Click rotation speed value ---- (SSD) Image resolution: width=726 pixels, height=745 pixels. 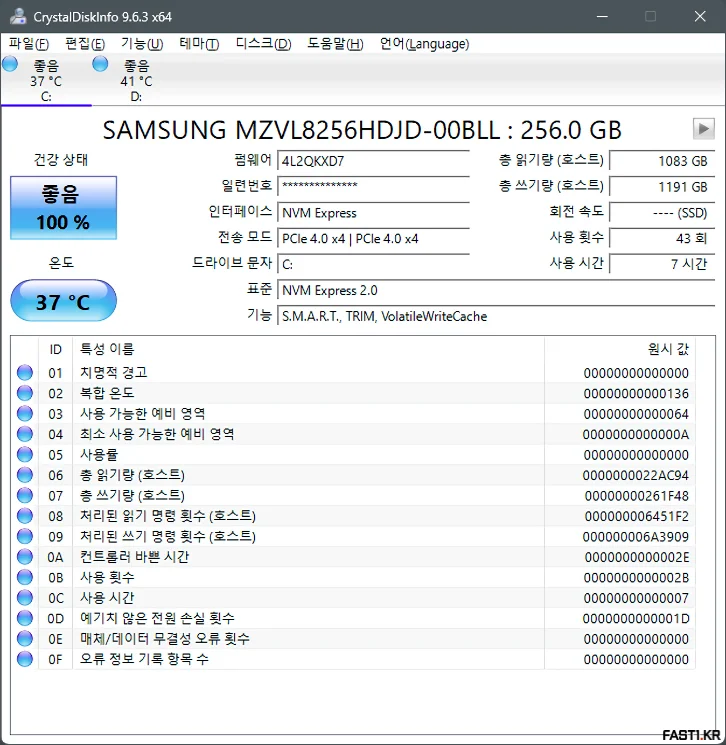tap(662, 212)
